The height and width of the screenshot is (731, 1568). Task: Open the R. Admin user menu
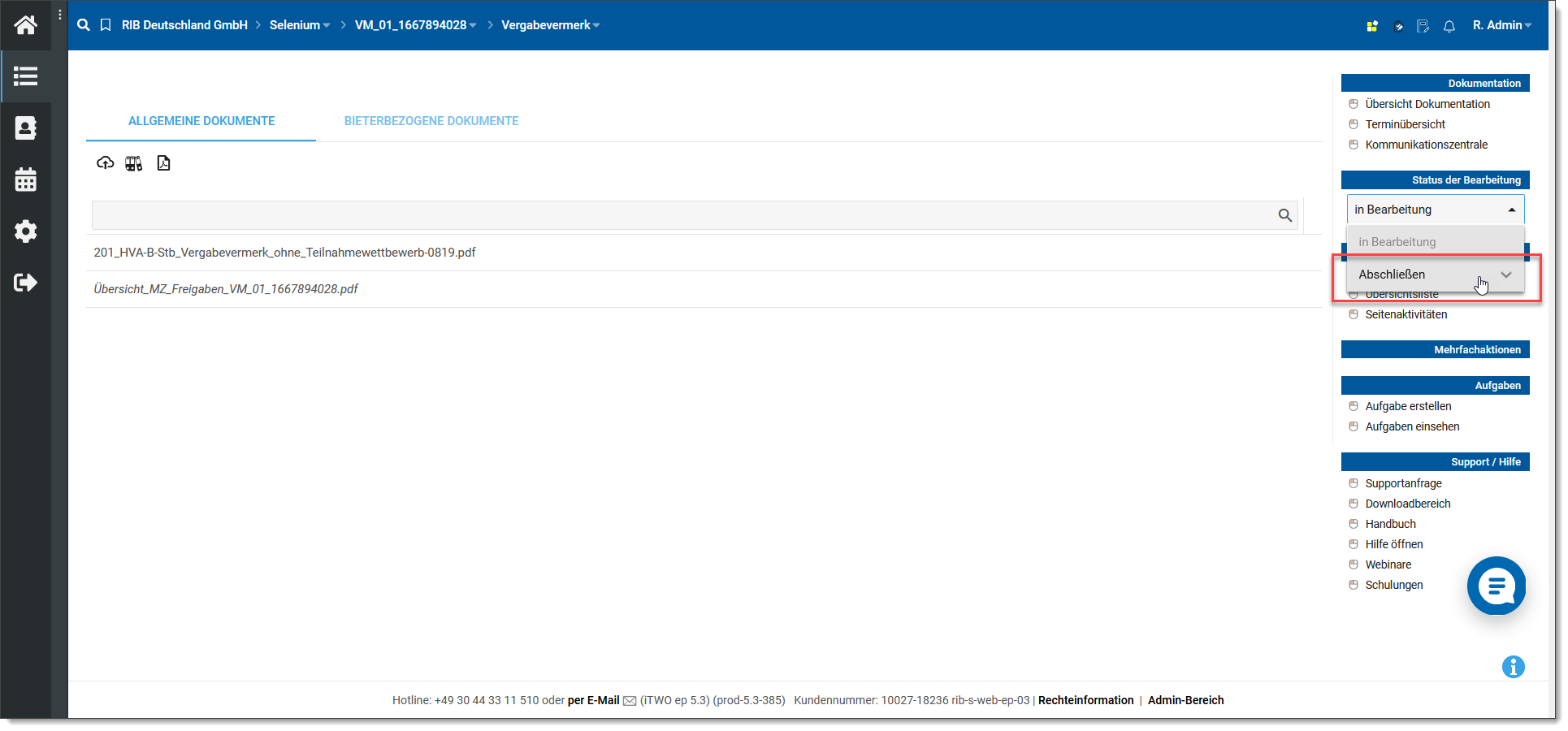tap(1502, 25)
